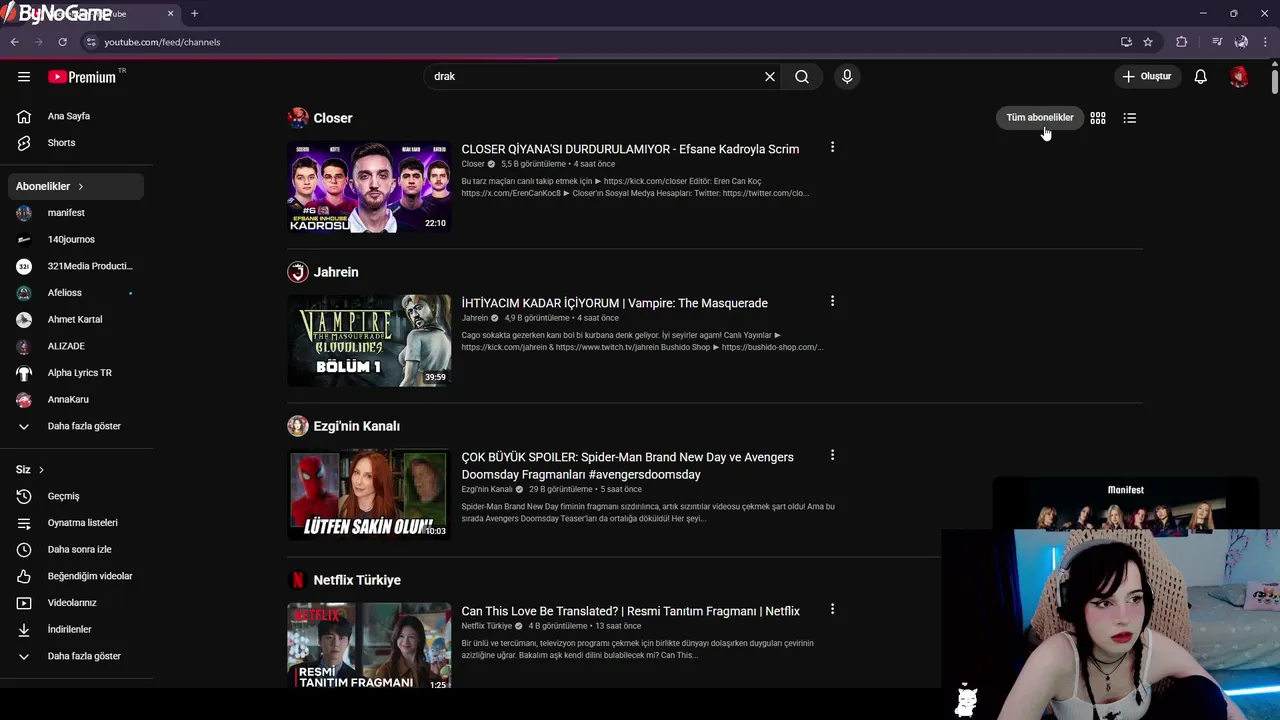The height and width of the screenshot is (720, 1280).
Task: Open Ezgi'nin Kanalı channel heading
Action: pyautogui.click(x=356, y=426)
